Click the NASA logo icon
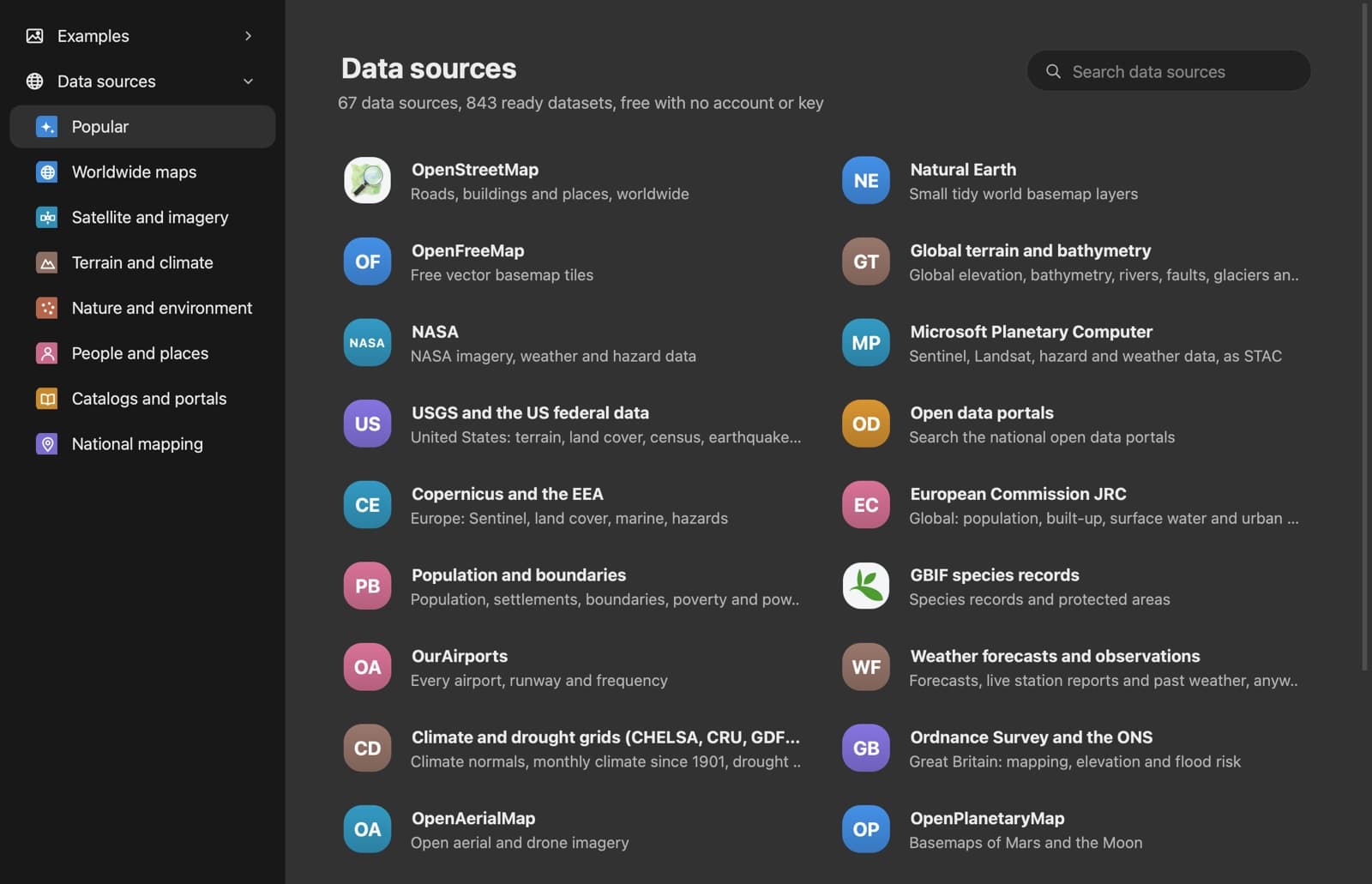This screenshot has height=884, width=1372. pos(367,342)
